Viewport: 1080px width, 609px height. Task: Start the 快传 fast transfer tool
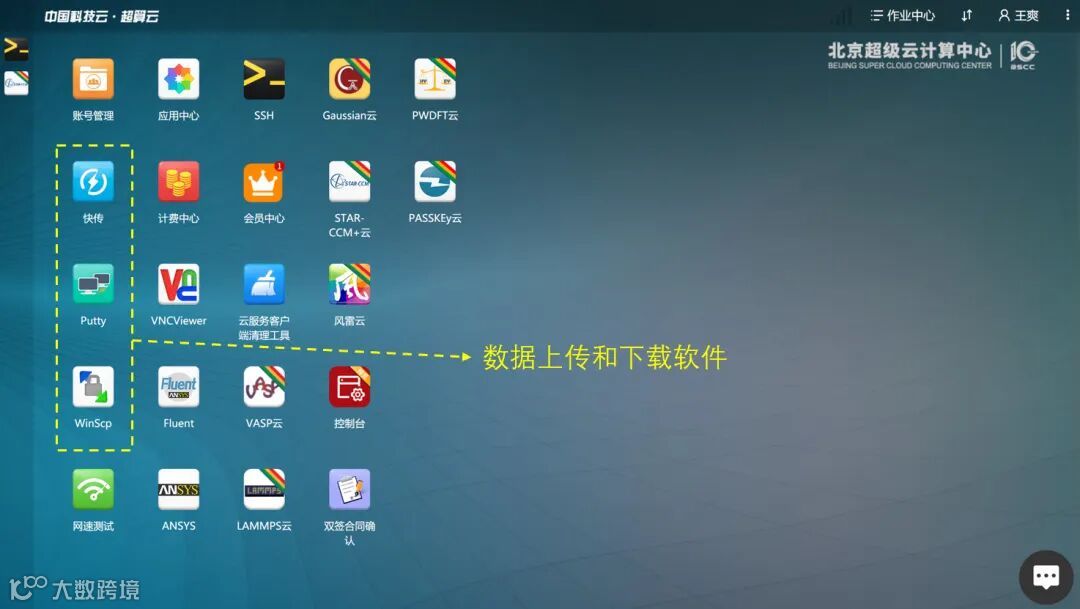[93, 182]
